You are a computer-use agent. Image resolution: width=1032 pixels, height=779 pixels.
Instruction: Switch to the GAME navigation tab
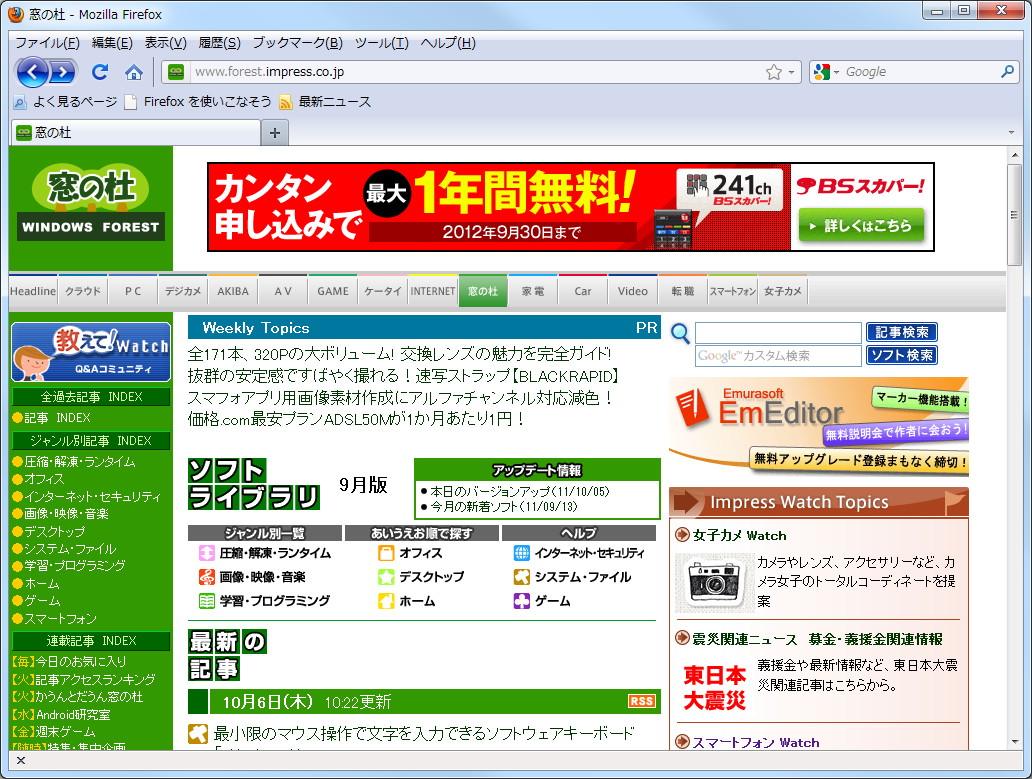coord(332,291)
